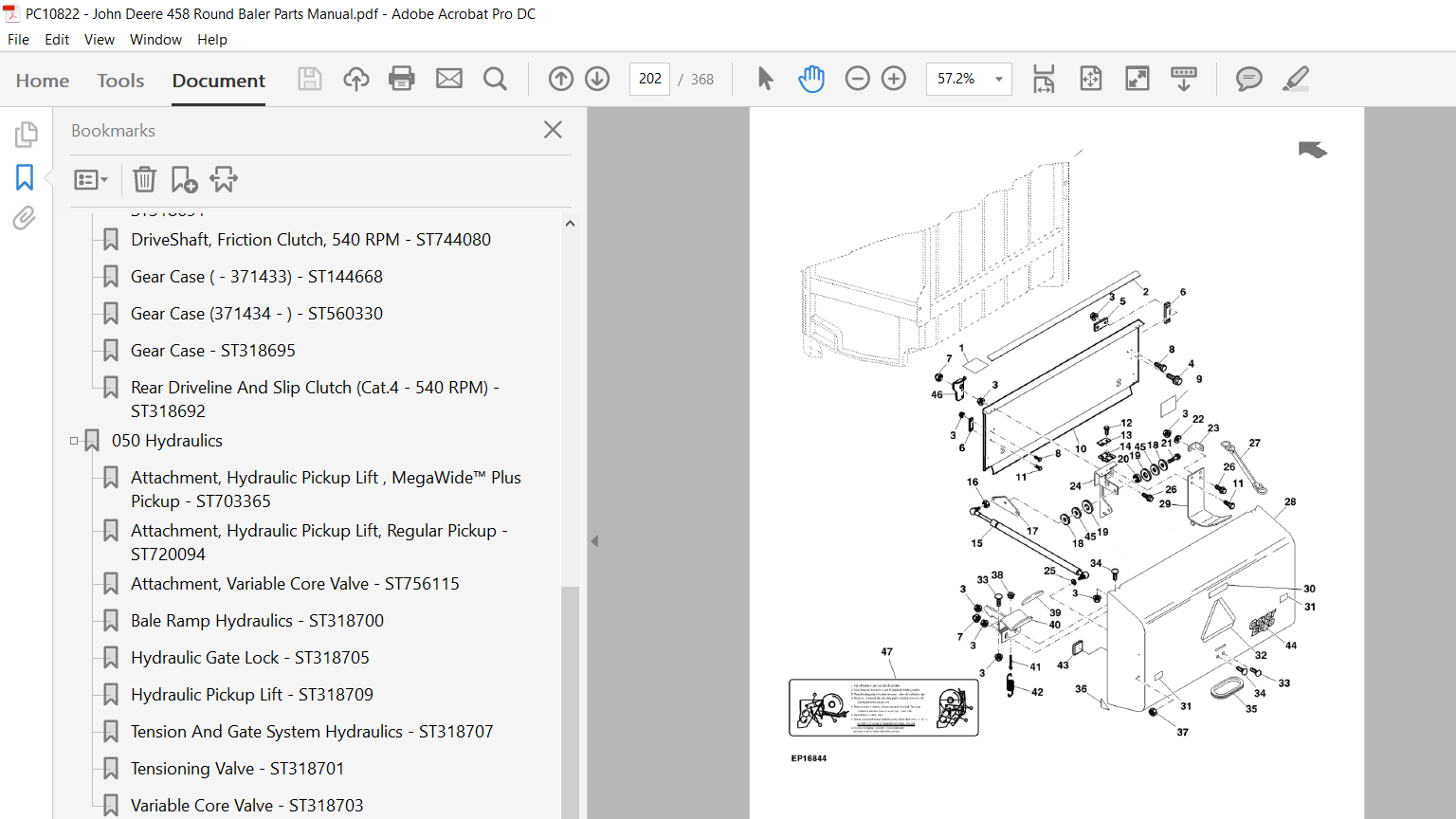Click the bookmarks panel scrollbar thumb
The height and width of the screenshot is (819, 1456).
[x=570, y=701]
